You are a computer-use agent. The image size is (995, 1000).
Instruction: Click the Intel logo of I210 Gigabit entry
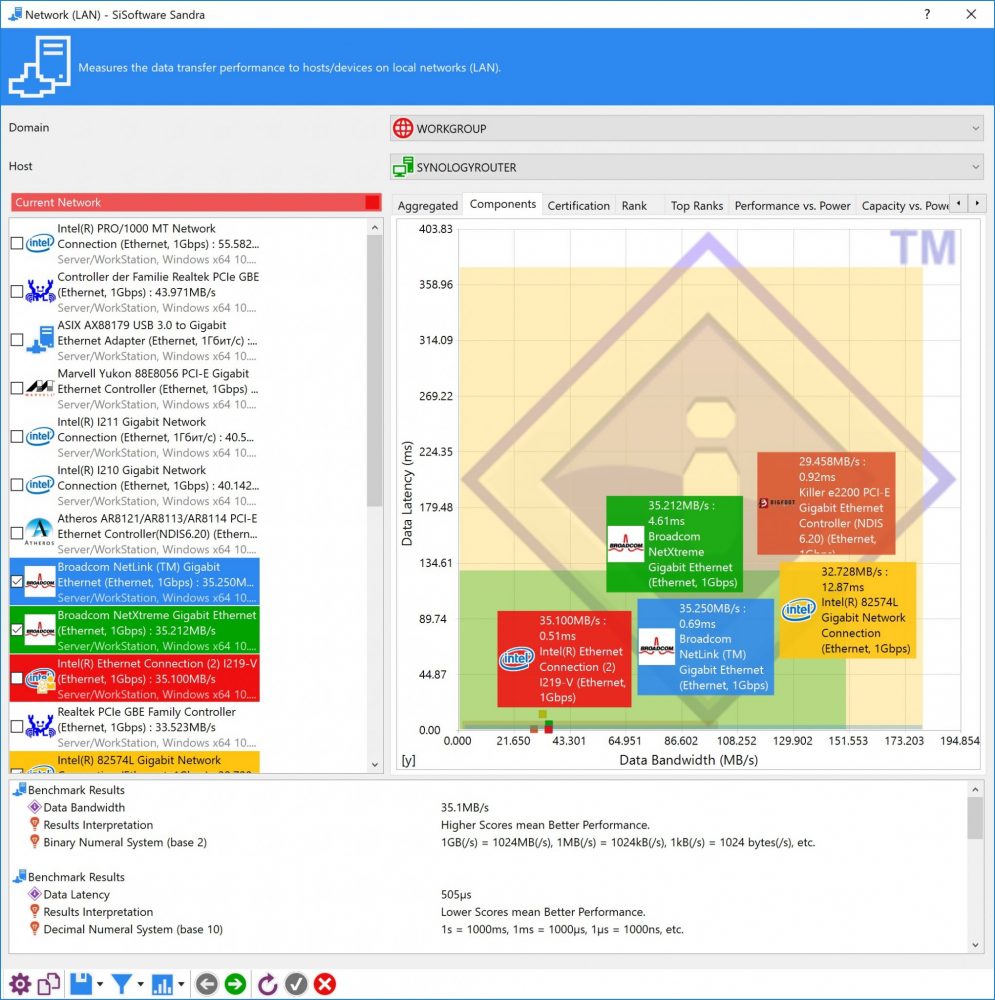[40, 485]
